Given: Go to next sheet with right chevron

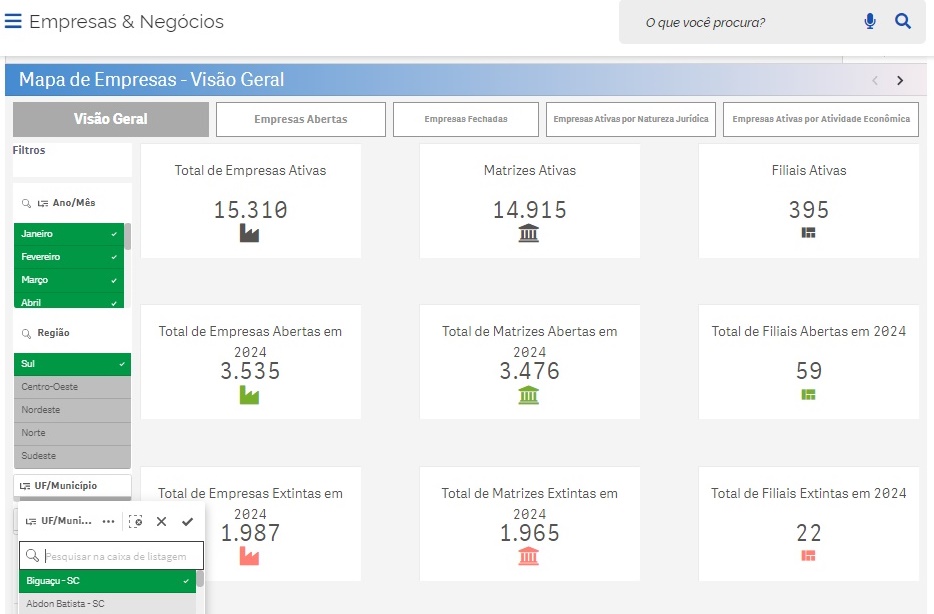Looking at the screenshot, I should click(x=900, y=81).
